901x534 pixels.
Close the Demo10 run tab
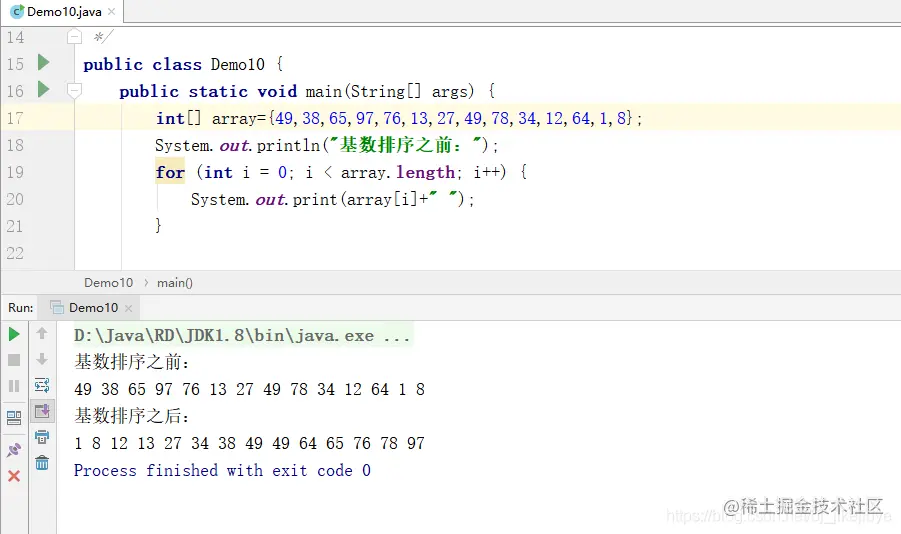click(x=129, y=308)
